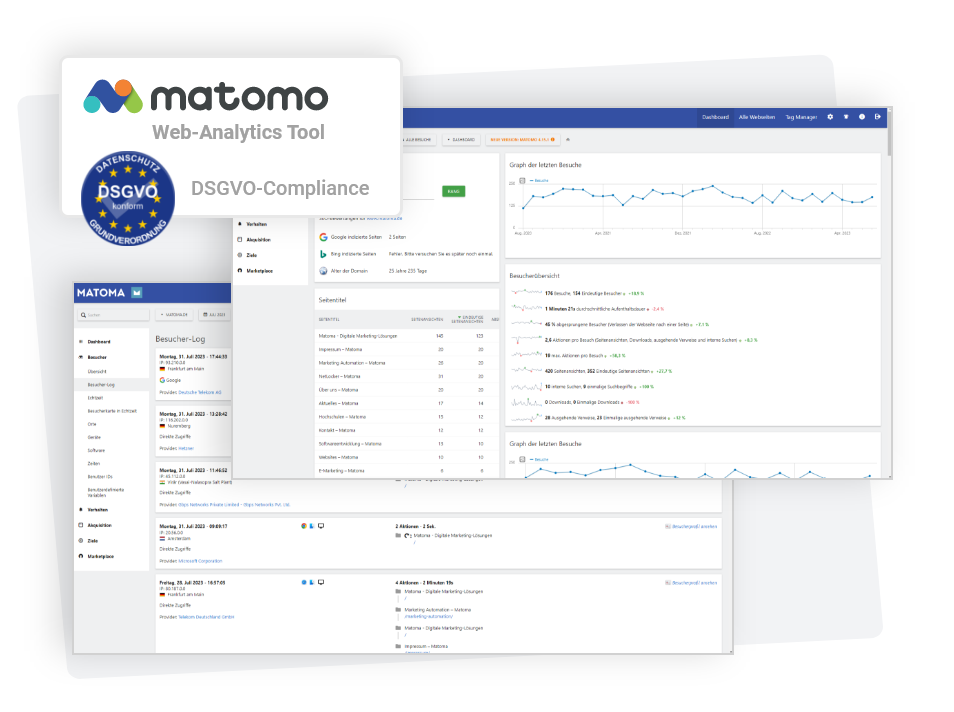Follow the Hetzner provider link
954x712 pixels.
186,448
